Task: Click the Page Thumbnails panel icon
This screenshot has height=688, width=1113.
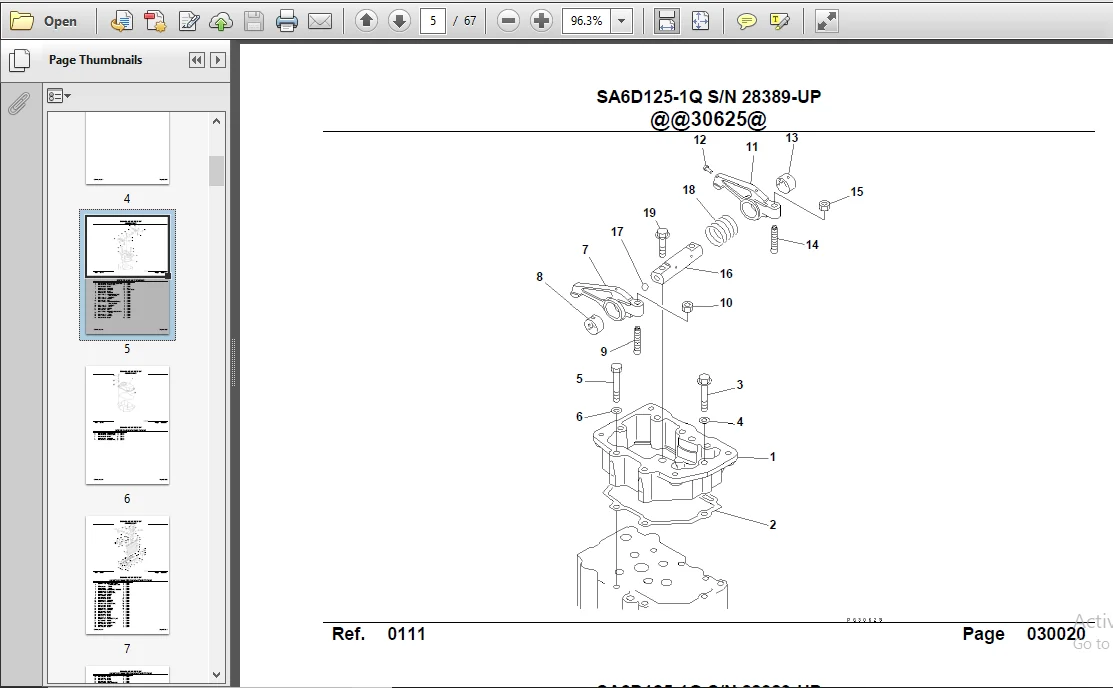Action: (19, 60)
